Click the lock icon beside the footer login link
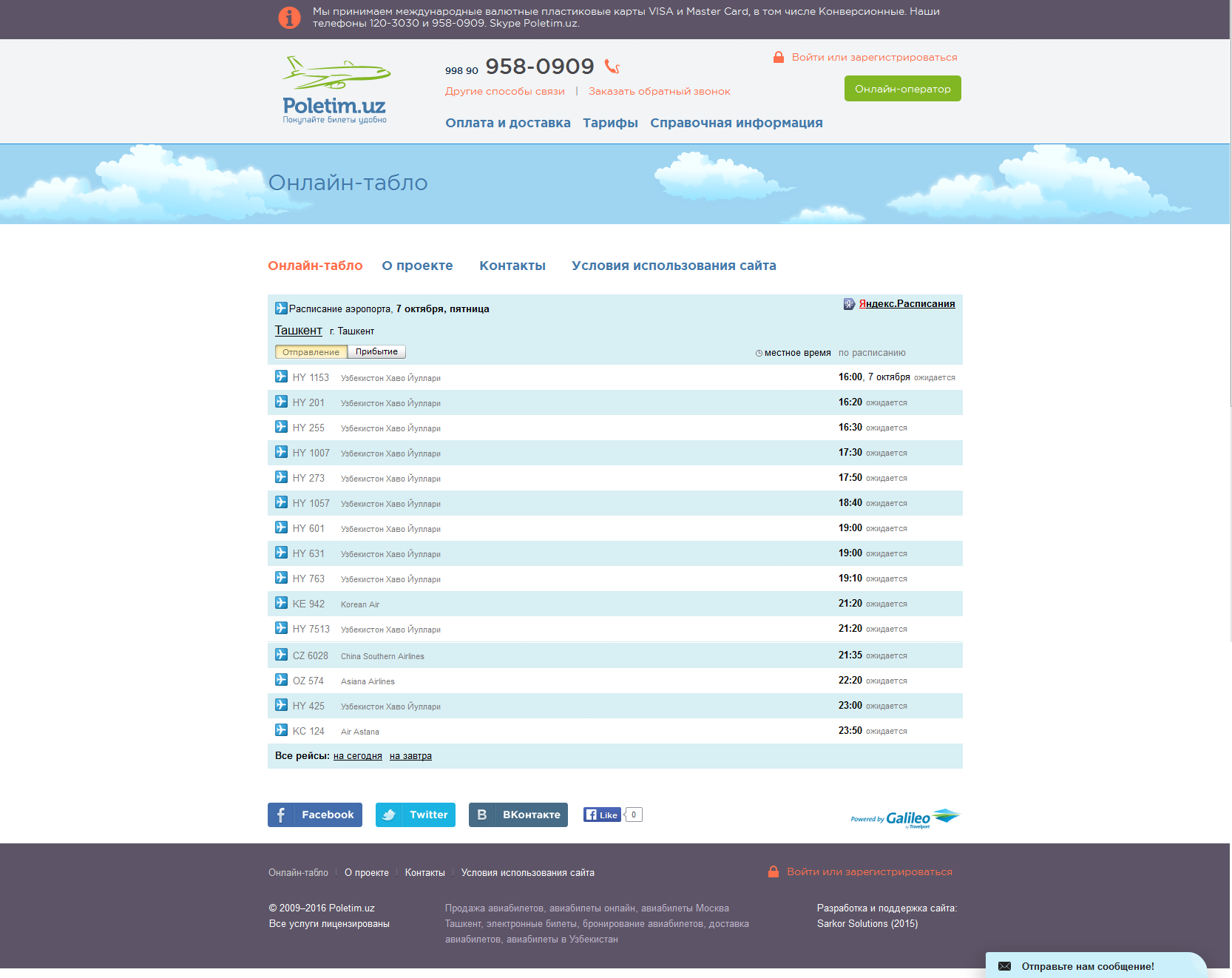Viewport: 1232px width, 978px height. tap(774, 871)
